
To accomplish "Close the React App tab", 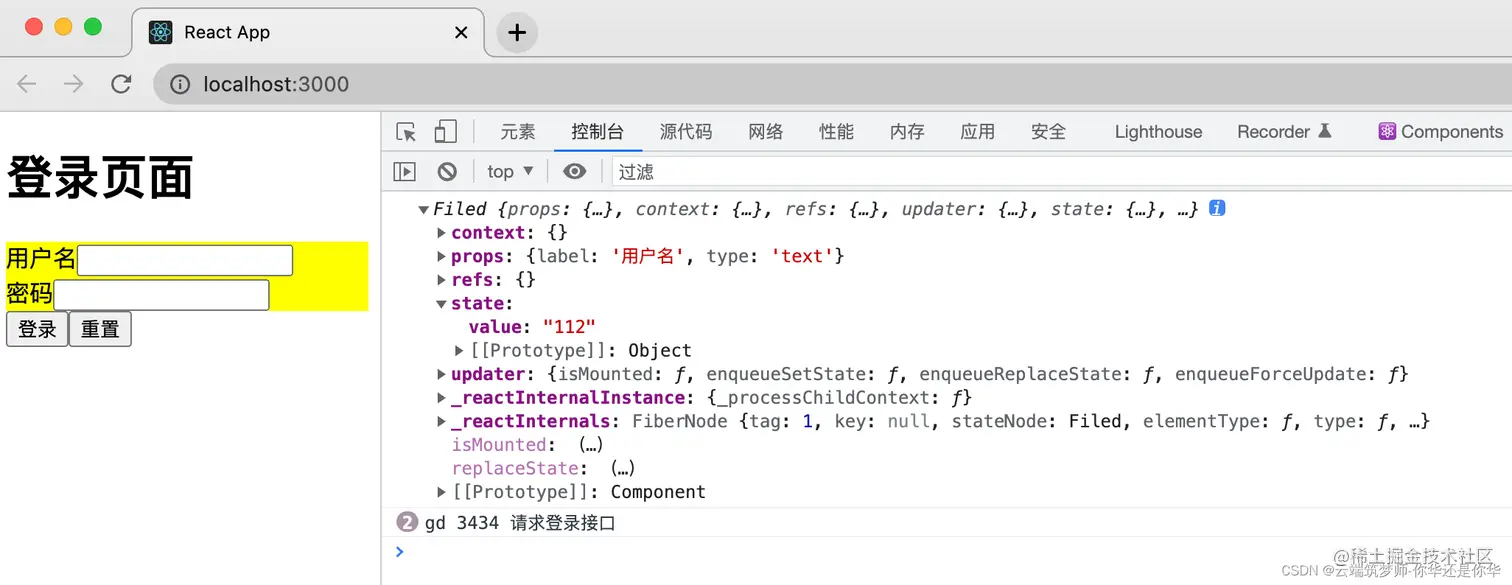I will click(x=461, y=32).
